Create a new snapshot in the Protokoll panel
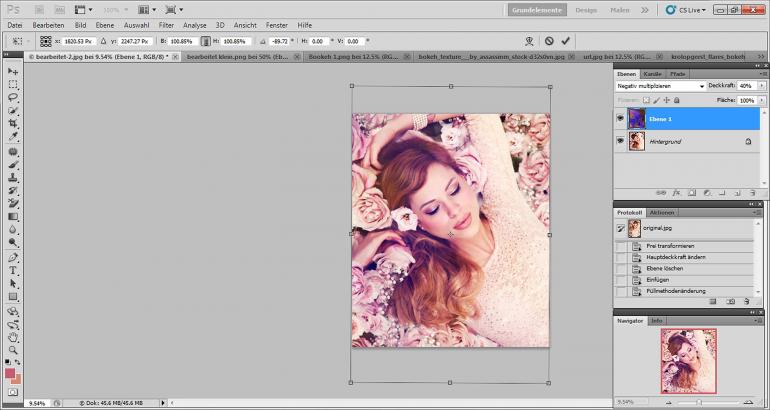The width and height of the screenshot is (770, 410). coord(730,301)
